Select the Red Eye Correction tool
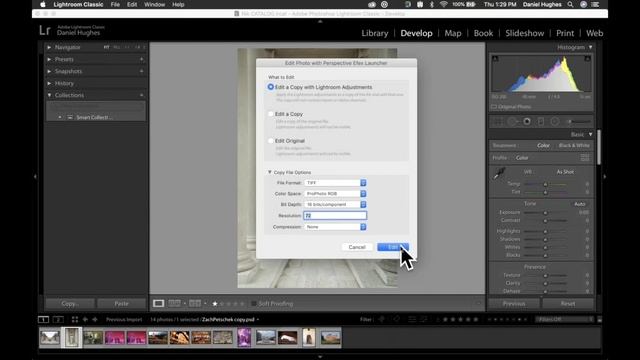Image resolution: width=640 pixels, height=360 pixels. 527,122
